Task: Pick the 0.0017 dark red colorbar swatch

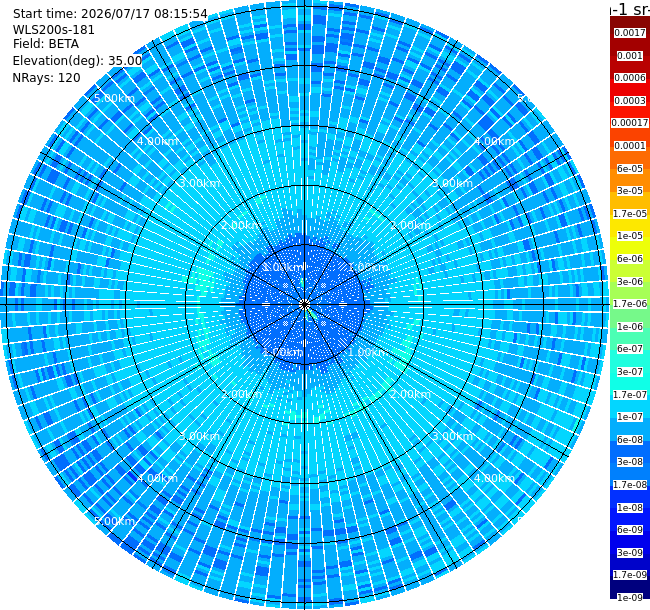Action: (630, 33)
